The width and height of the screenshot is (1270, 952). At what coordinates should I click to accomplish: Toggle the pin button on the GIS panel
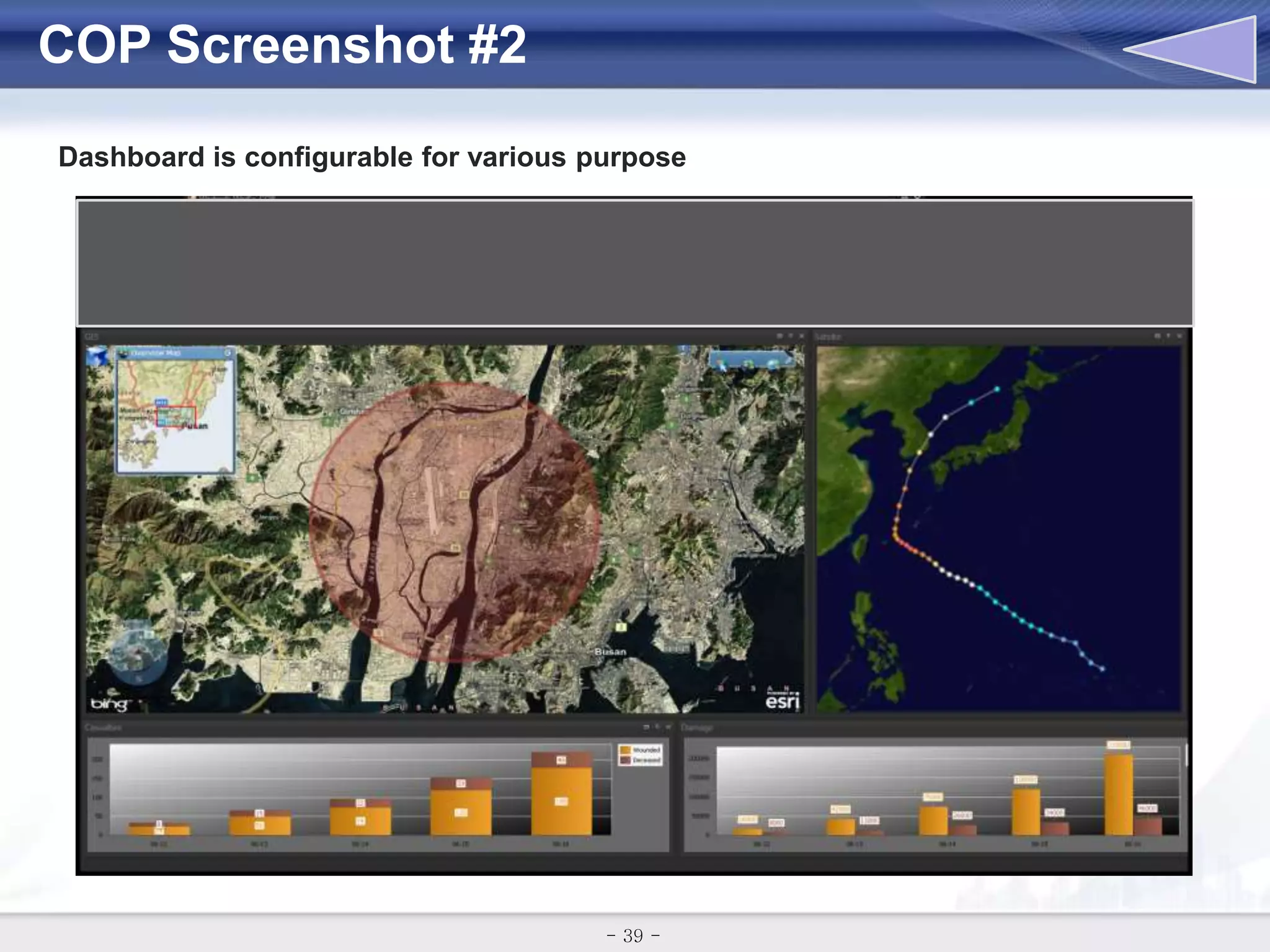point(791,336)
